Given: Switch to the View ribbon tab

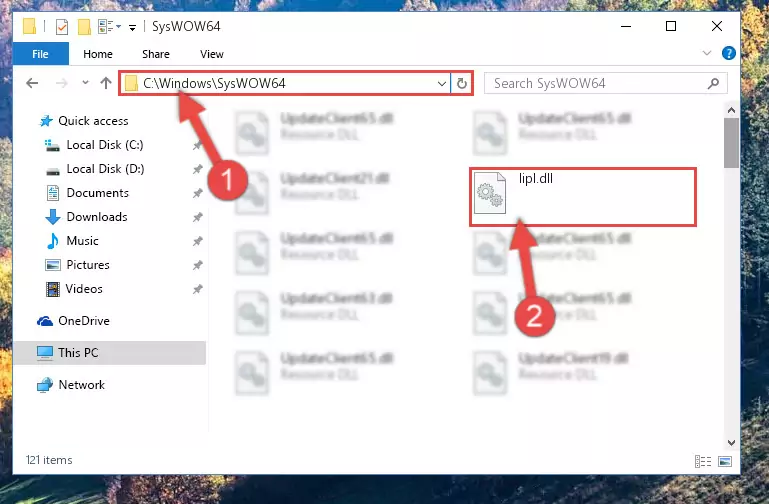Looking at the screenshot, I should pos(211,54).
